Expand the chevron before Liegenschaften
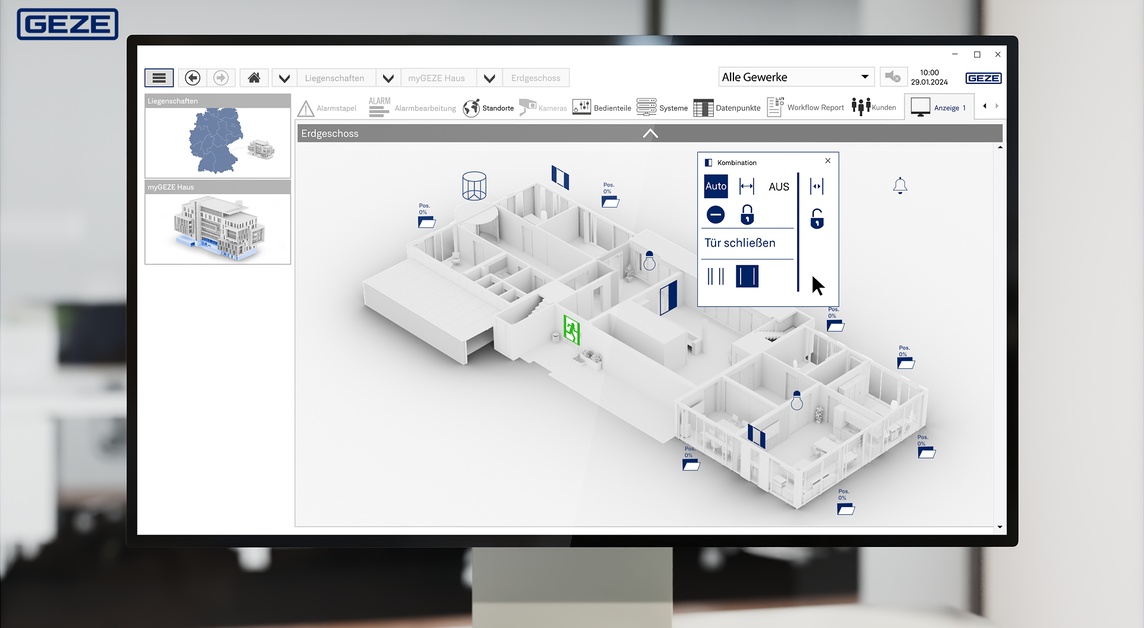 pyautogui.click(x=285, y=78)
